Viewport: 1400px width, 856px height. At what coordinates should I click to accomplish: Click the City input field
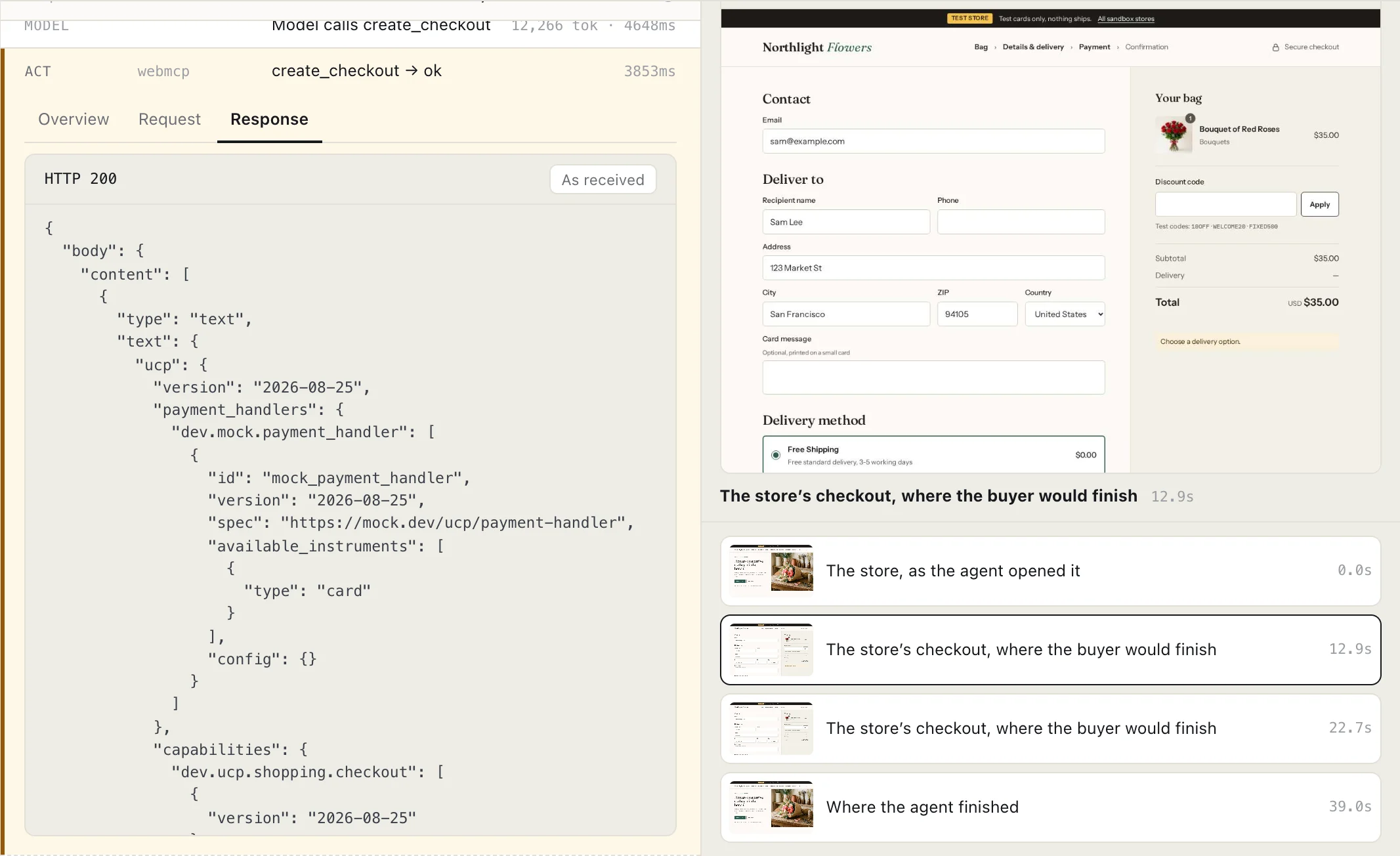[845, 314]
